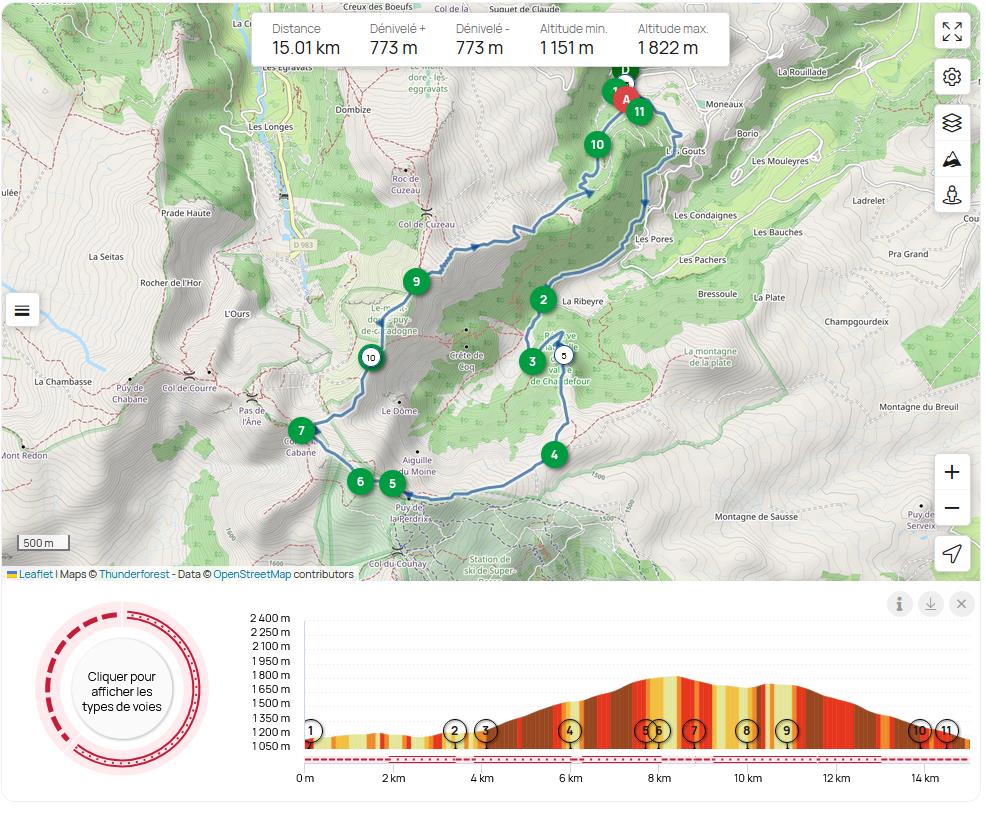This screenshot has width=986, height=813.
Task: Click step 5 on the elevation profile
Action: [645, 731]
